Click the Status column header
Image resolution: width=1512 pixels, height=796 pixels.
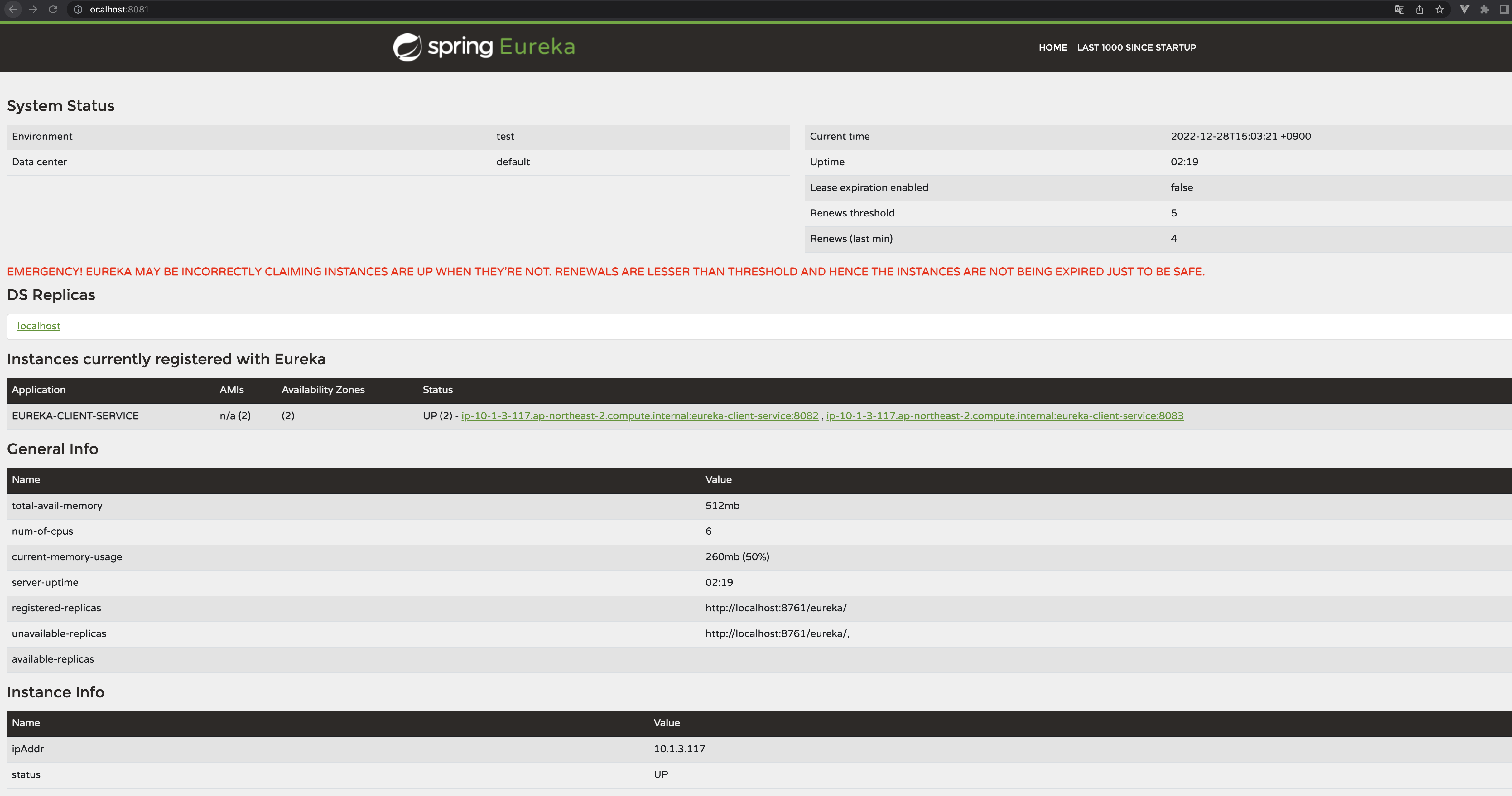tap(437, 390)
